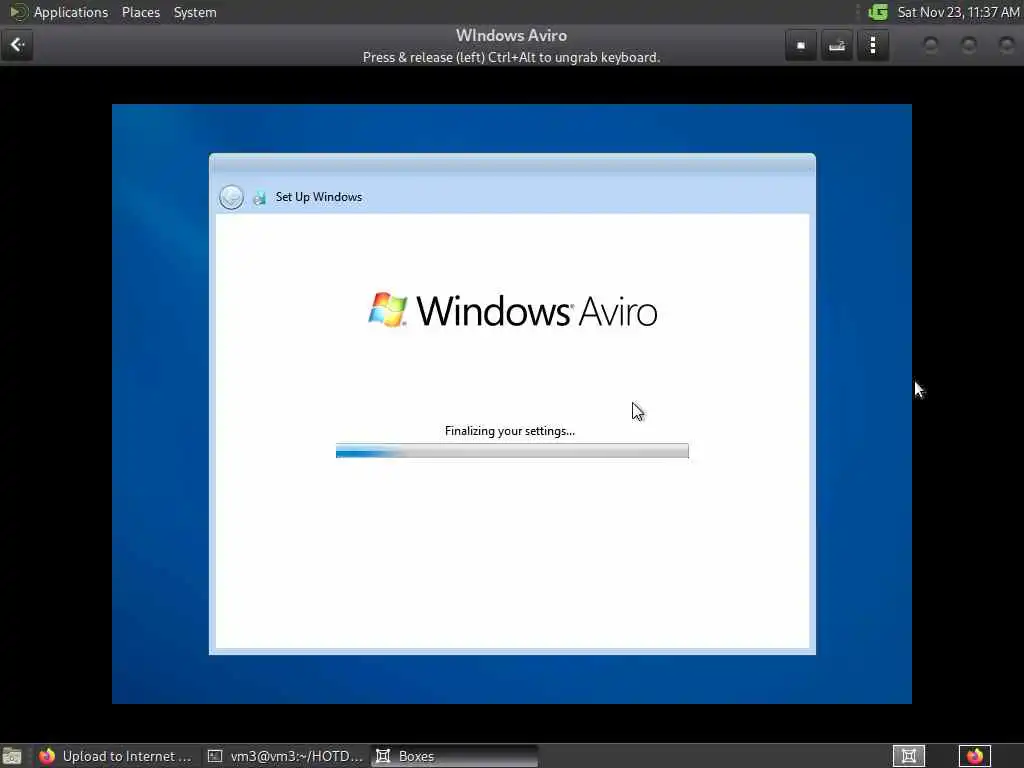
Task: Switch to Upload to Internet Firefox window
Action: click(115, 756)
